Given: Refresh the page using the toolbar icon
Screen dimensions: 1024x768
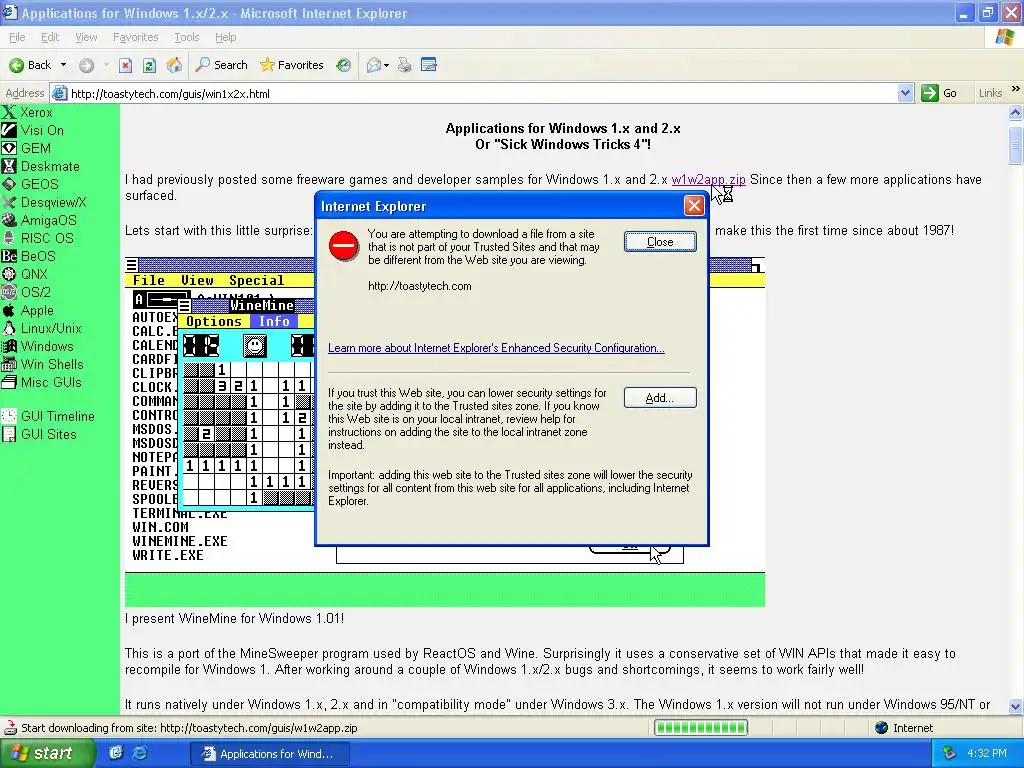Looking at the screenshot, I should click(x=150, y=65).
